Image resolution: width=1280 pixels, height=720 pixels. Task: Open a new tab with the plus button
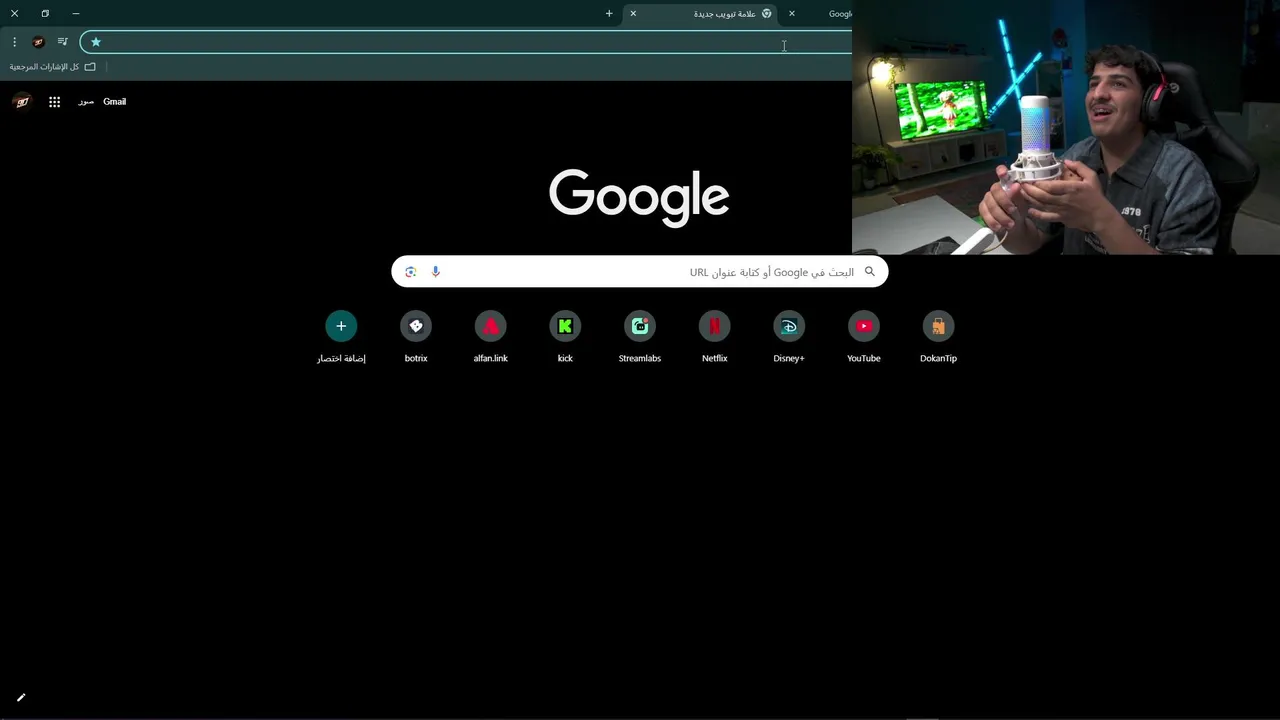click(x=609, y=14)
